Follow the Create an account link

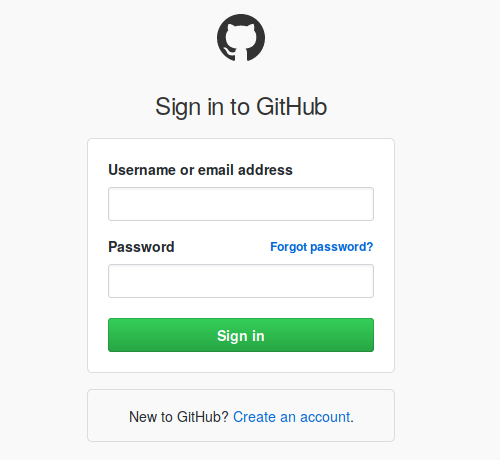(292, 417)
